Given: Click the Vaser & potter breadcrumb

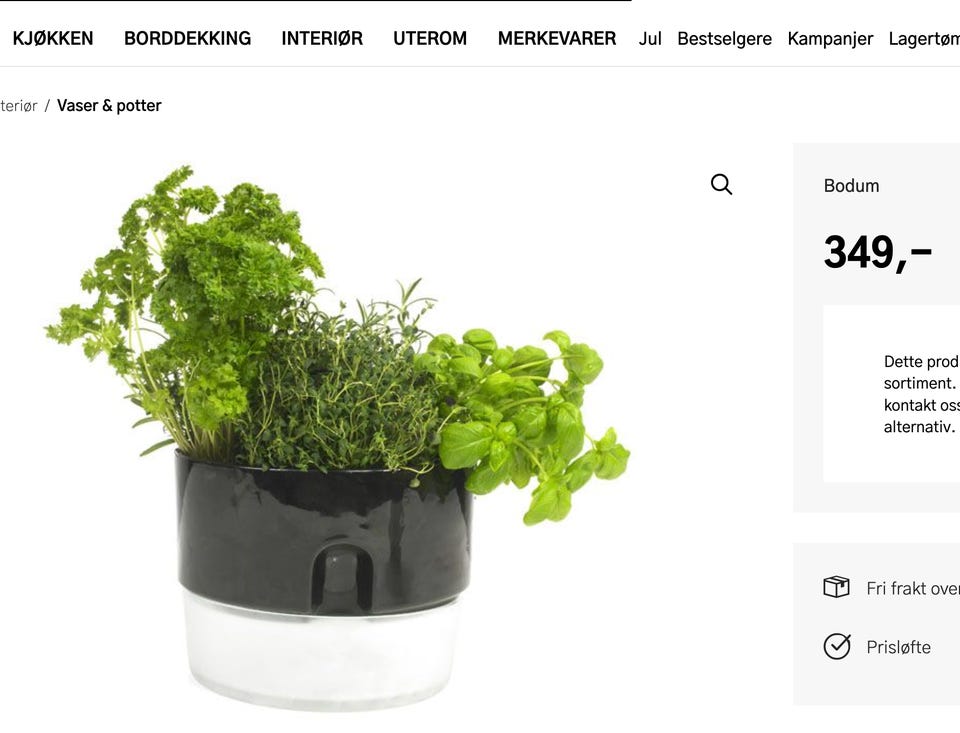Looking at the screenshot, I should point(109,105).
